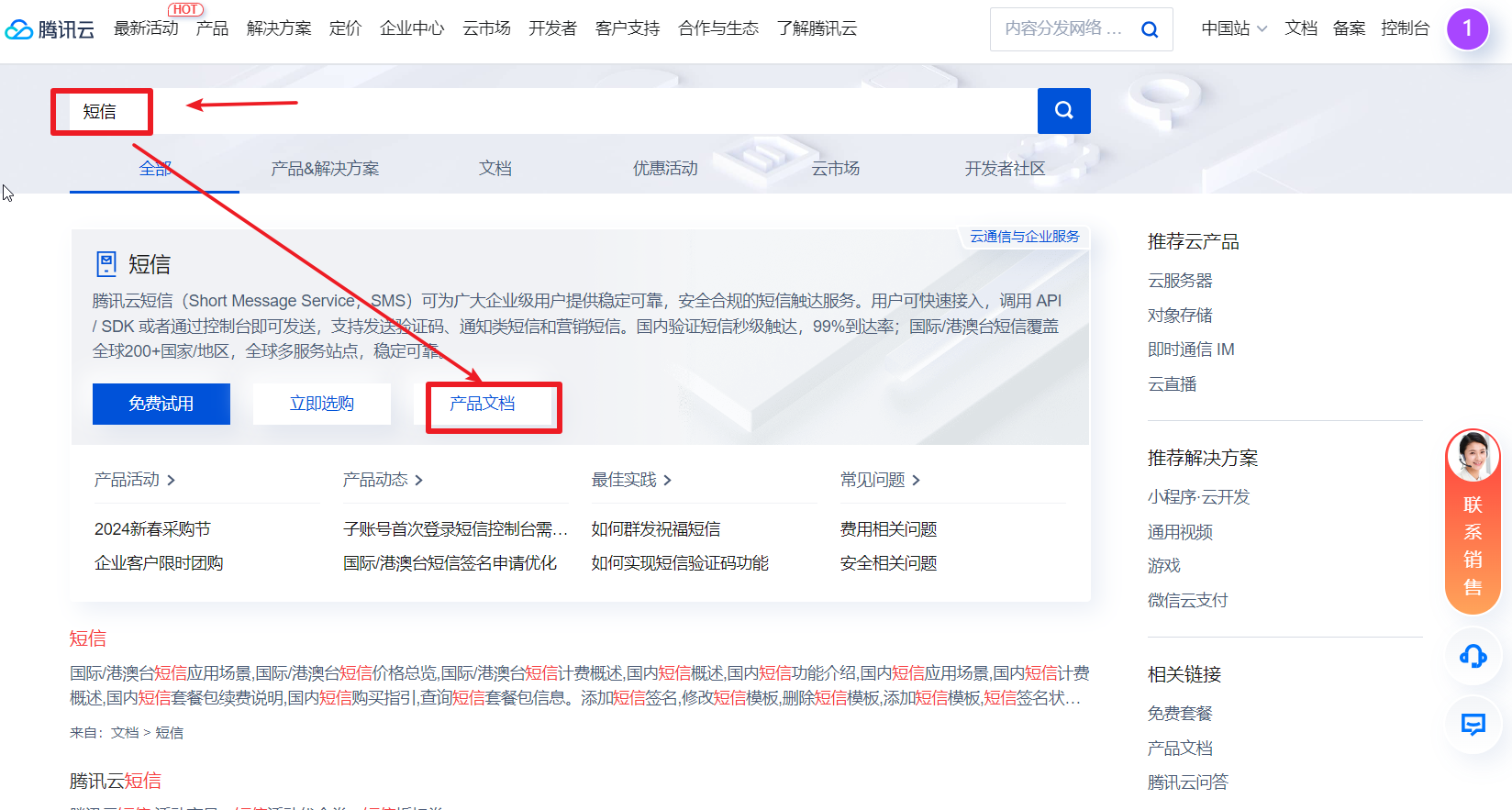This screenshot has width=1512, height=810.
Task: Open recommended solution 游戏
Action: (1163, 566)
